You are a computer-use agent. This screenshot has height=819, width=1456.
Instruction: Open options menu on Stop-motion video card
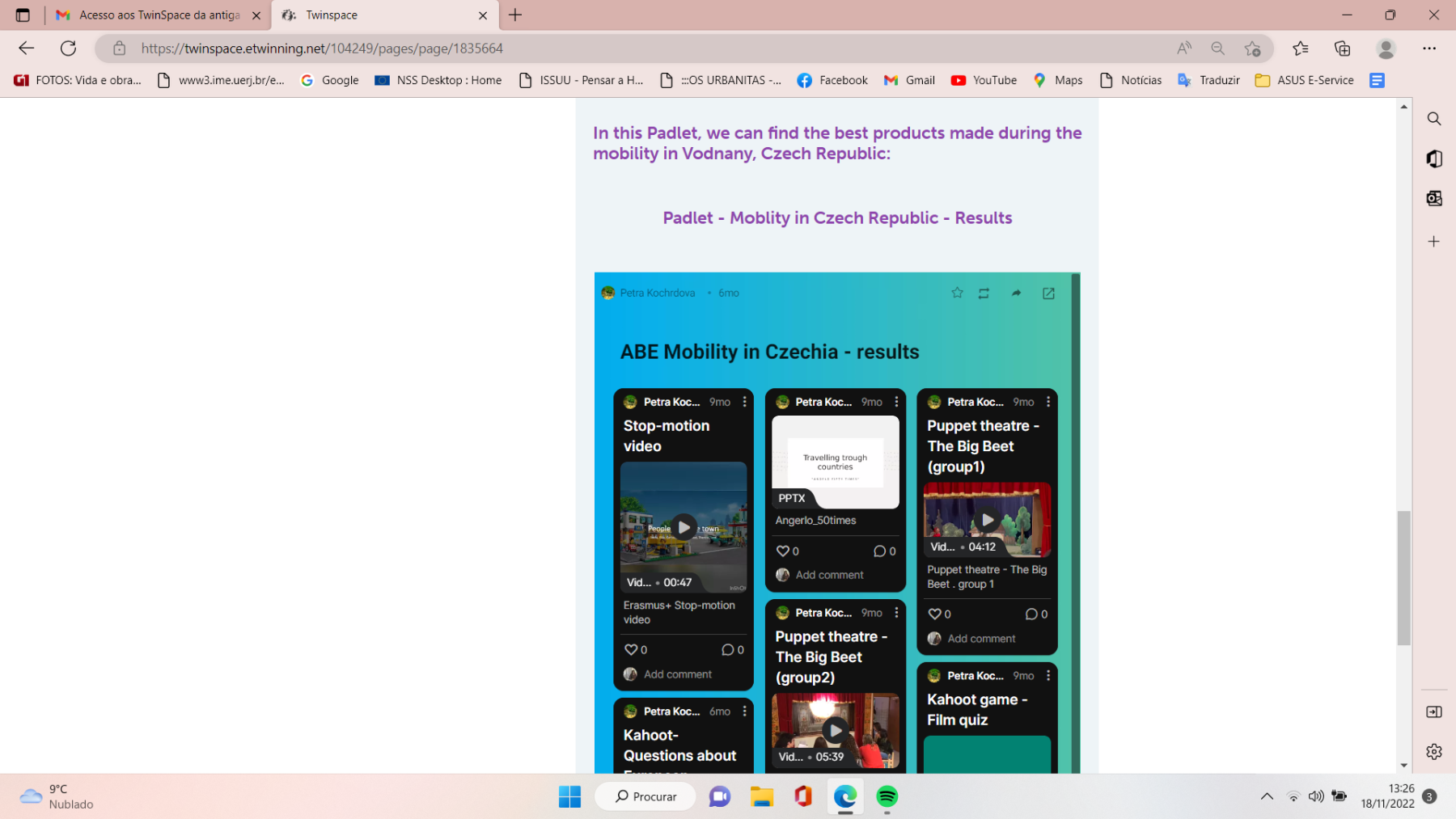744,402
